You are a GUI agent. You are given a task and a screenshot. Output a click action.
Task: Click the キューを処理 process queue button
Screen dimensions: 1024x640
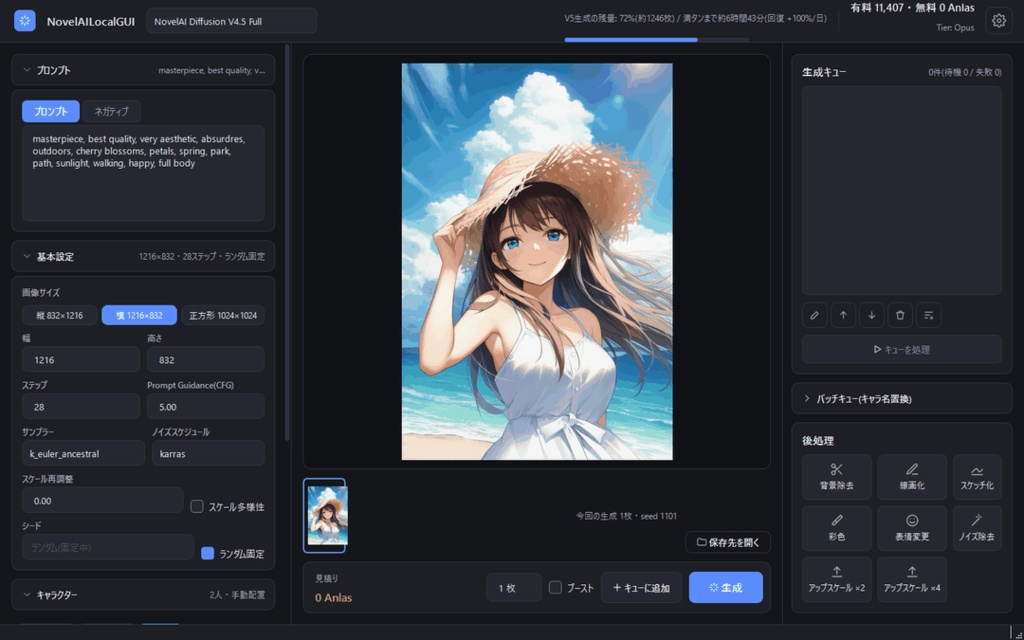pos(902,349)
